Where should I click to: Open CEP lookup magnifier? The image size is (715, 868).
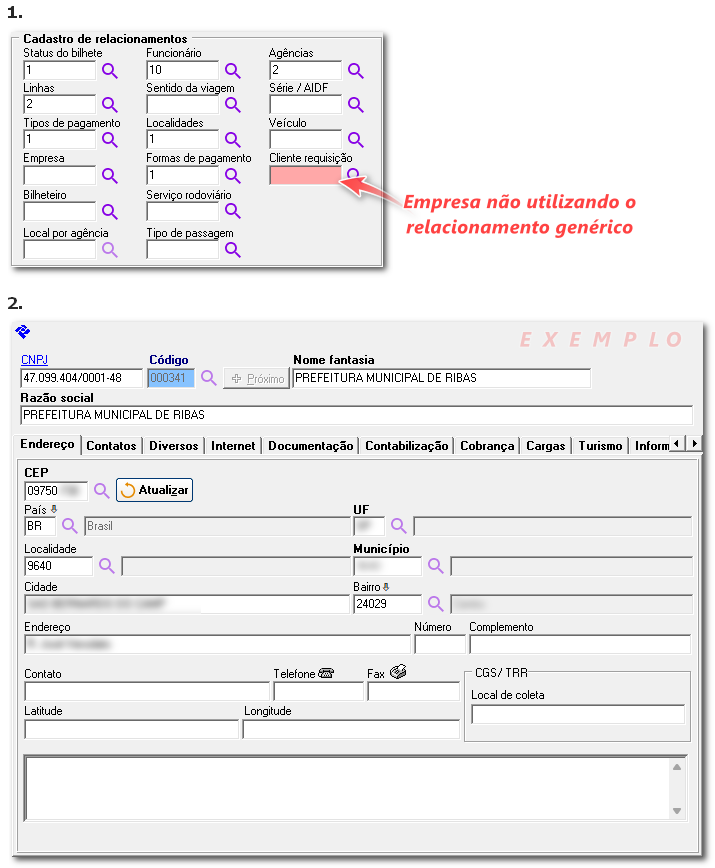click(x=101, y=490)
